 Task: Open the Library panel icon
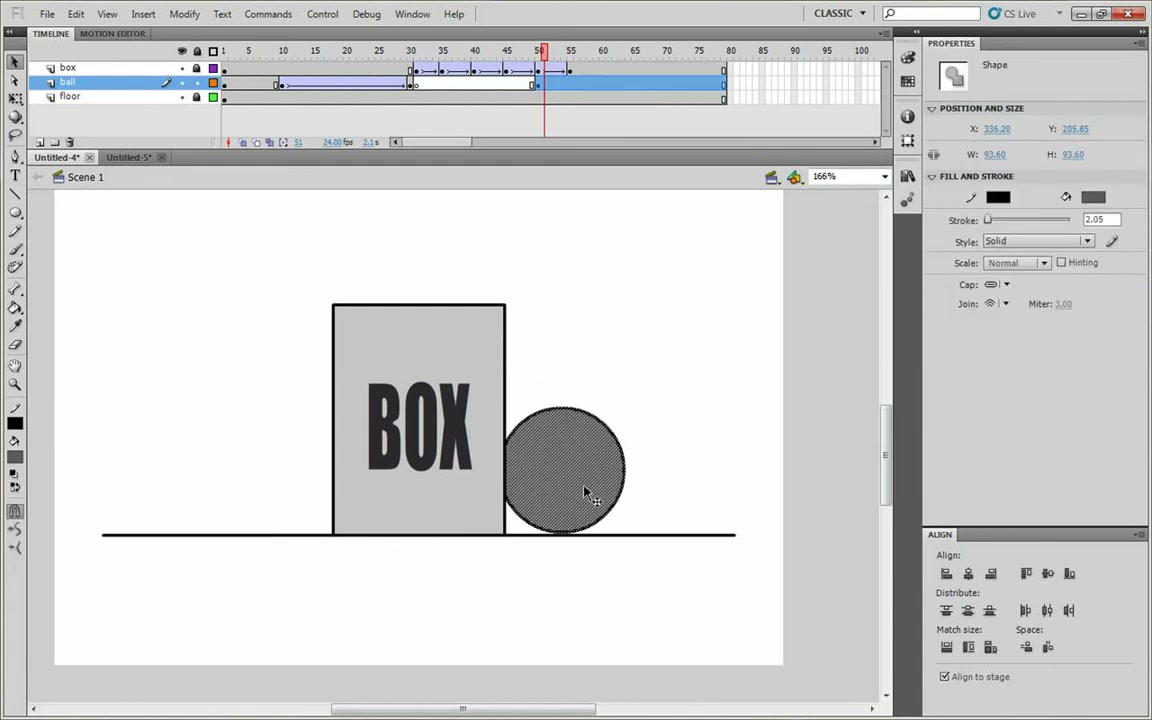908,176
